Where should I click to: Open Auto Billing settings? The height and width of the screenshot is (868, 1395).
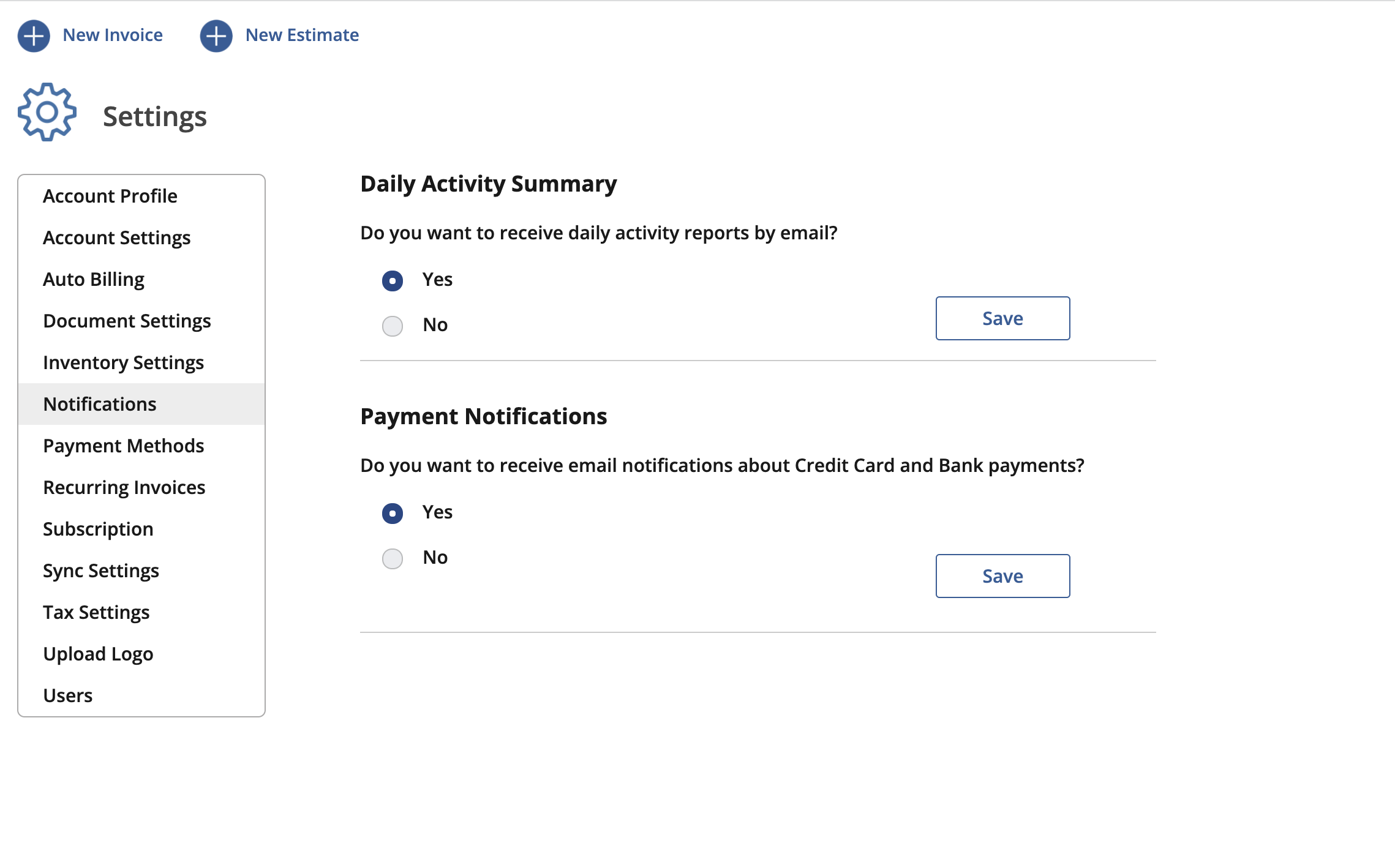pyautogui.click(x=93, y=279)
